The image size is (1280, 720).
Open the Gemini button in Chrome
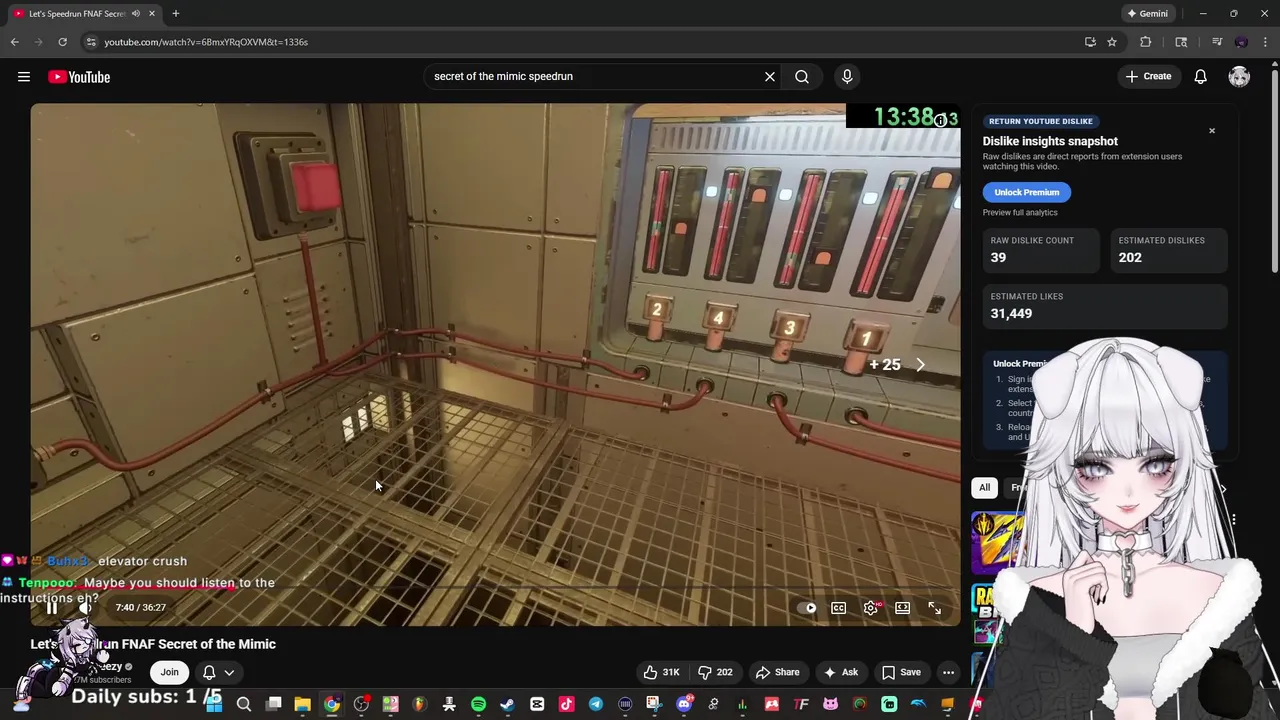1147,14
